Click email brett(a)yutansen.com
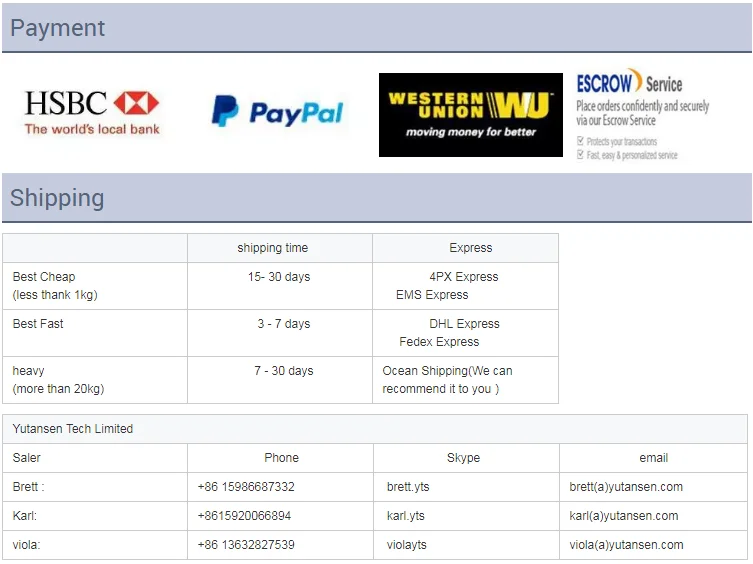Screen dimensions: 753x564 pos(626,487)
